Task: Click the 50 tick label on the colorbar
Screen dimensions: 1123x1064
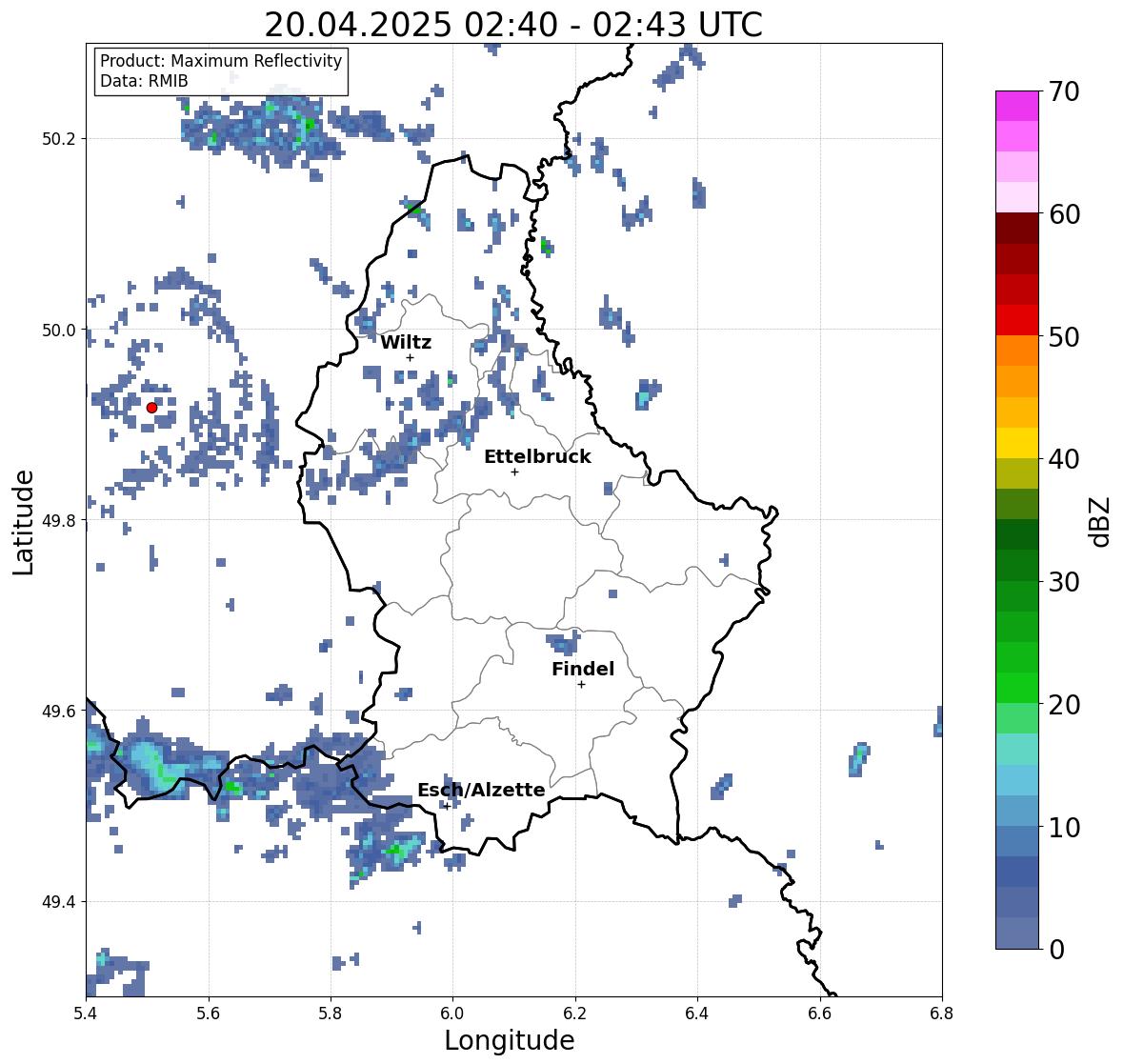Action: [x=1064, y=336]
